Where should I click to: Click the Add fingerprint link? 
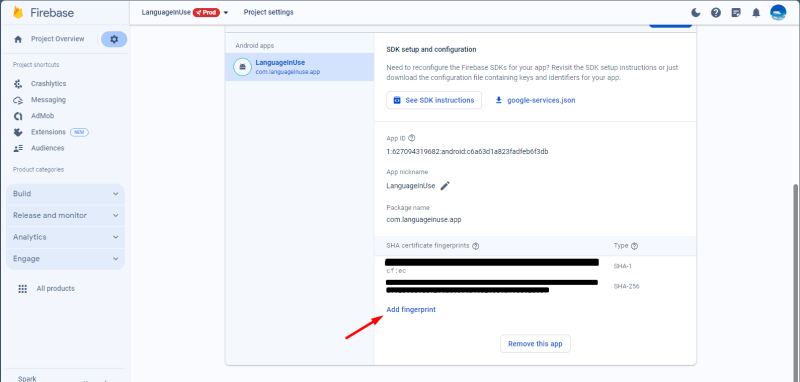(411, 310)
